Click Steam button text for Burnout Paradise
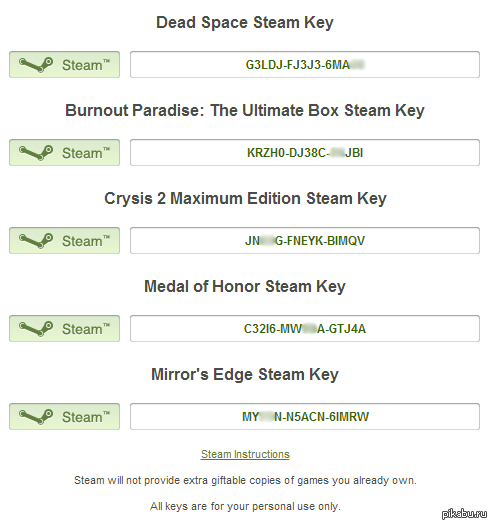The image size is (492, 525). pos(86,153)
